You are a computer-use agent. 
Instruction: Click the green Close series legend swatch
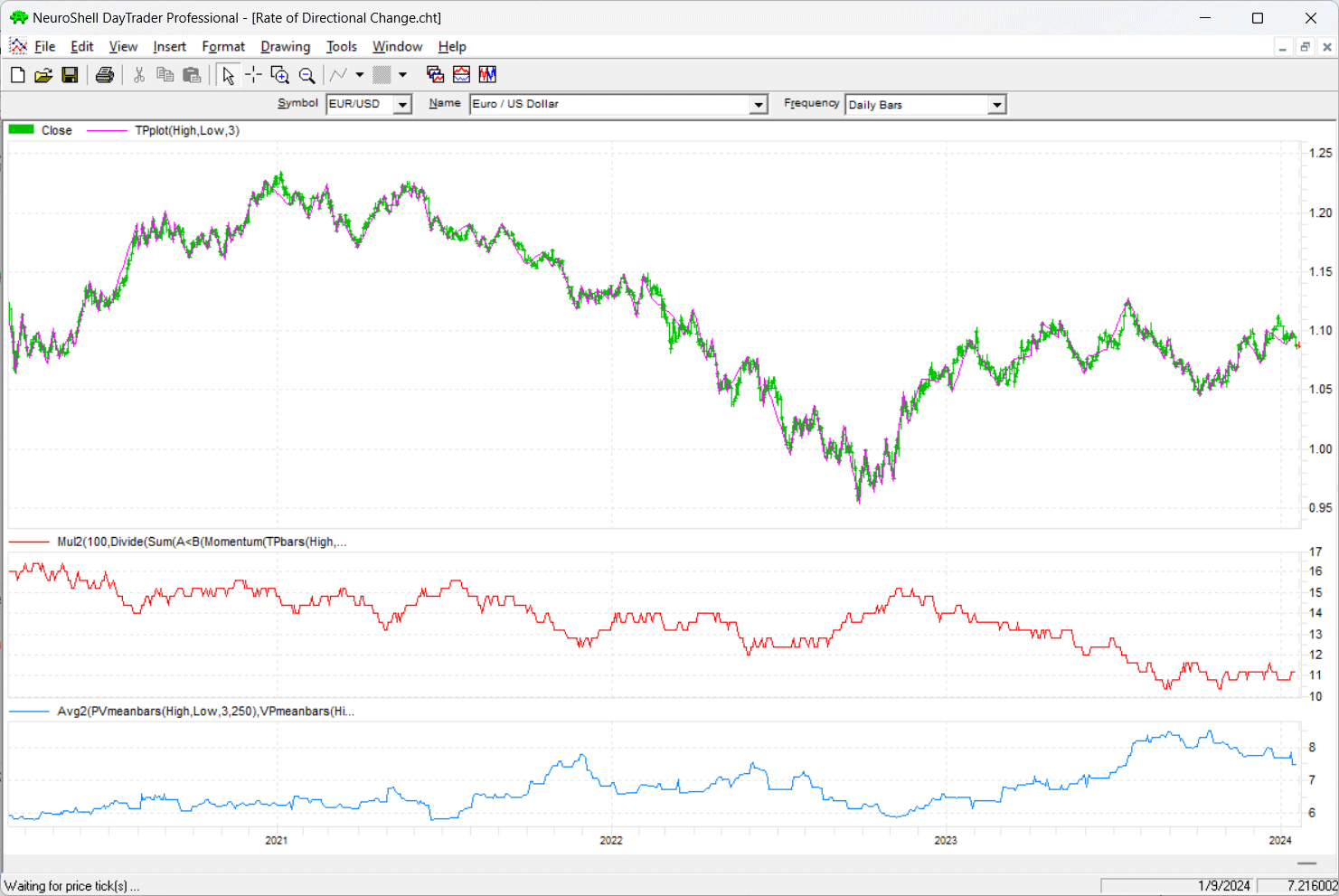point(21,130)
